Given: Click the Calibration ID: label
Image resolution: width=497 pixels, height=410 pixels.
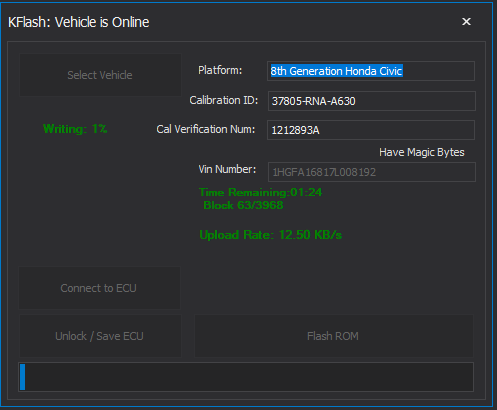Looking at the screenshot, I should coord(224,100).
